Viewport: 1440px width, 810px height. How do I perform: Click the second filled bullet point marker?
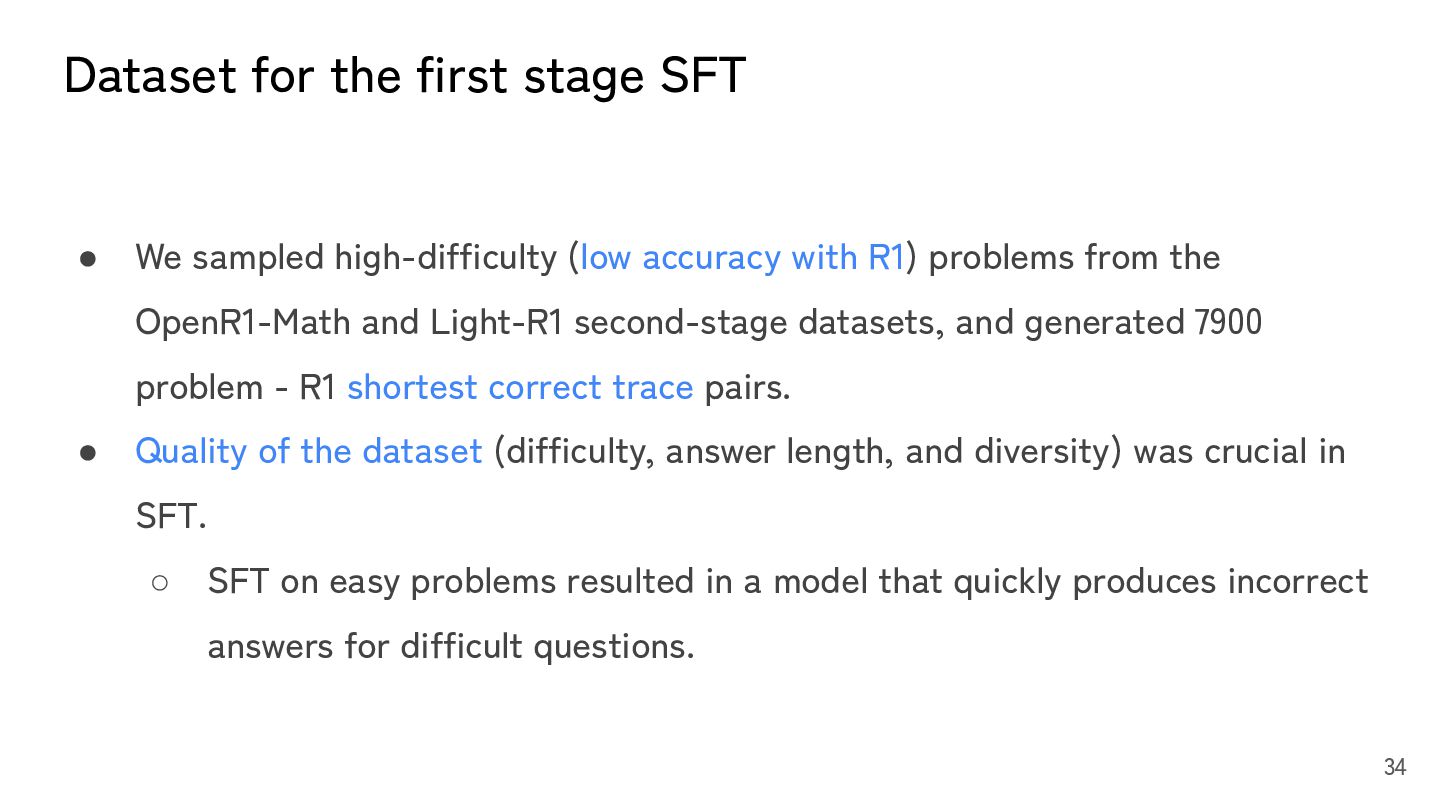(x=88, y=453)
